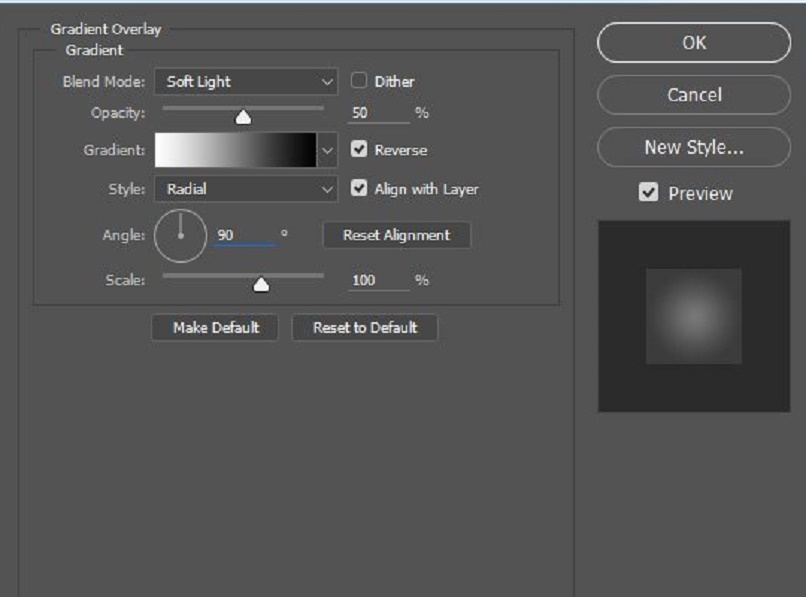Screen dimensions: 806x597
Task: Click the Angle dial control
Action: 180,236
